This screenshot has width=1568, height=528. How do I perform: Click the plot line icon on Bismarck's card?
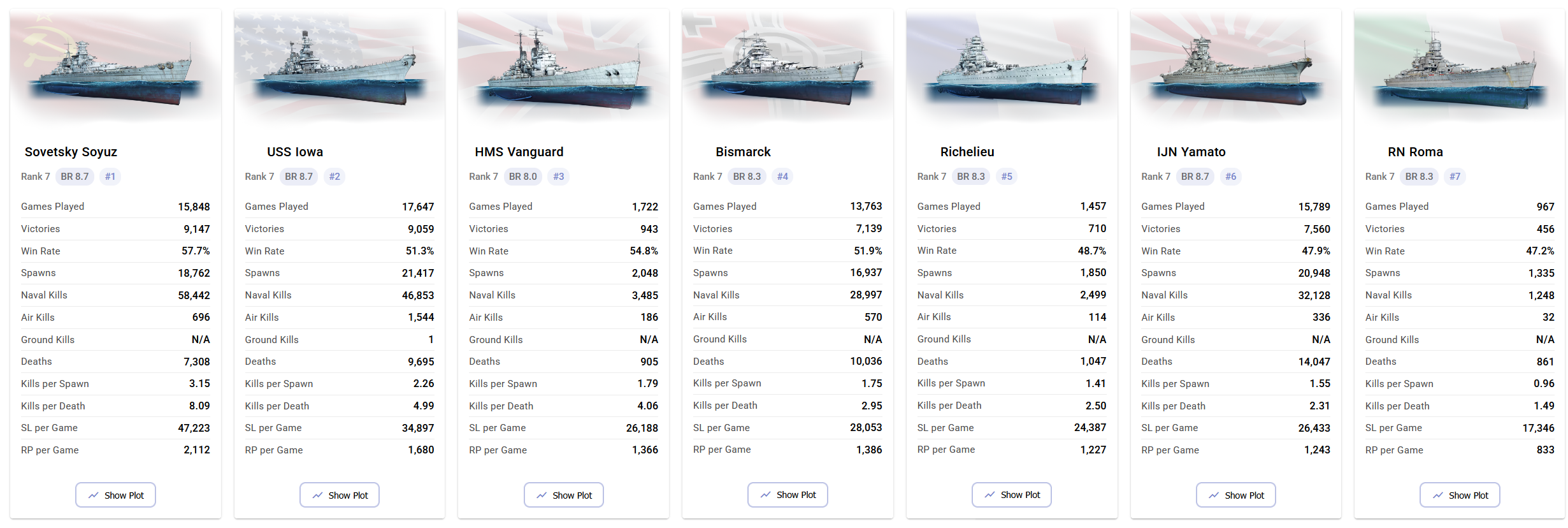[x=765, y=494]
